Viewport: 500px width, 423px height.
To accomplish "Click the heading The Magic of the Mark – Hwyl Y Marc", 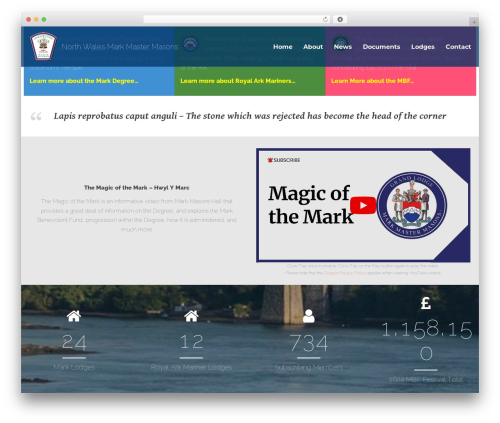I will (137, 188).
